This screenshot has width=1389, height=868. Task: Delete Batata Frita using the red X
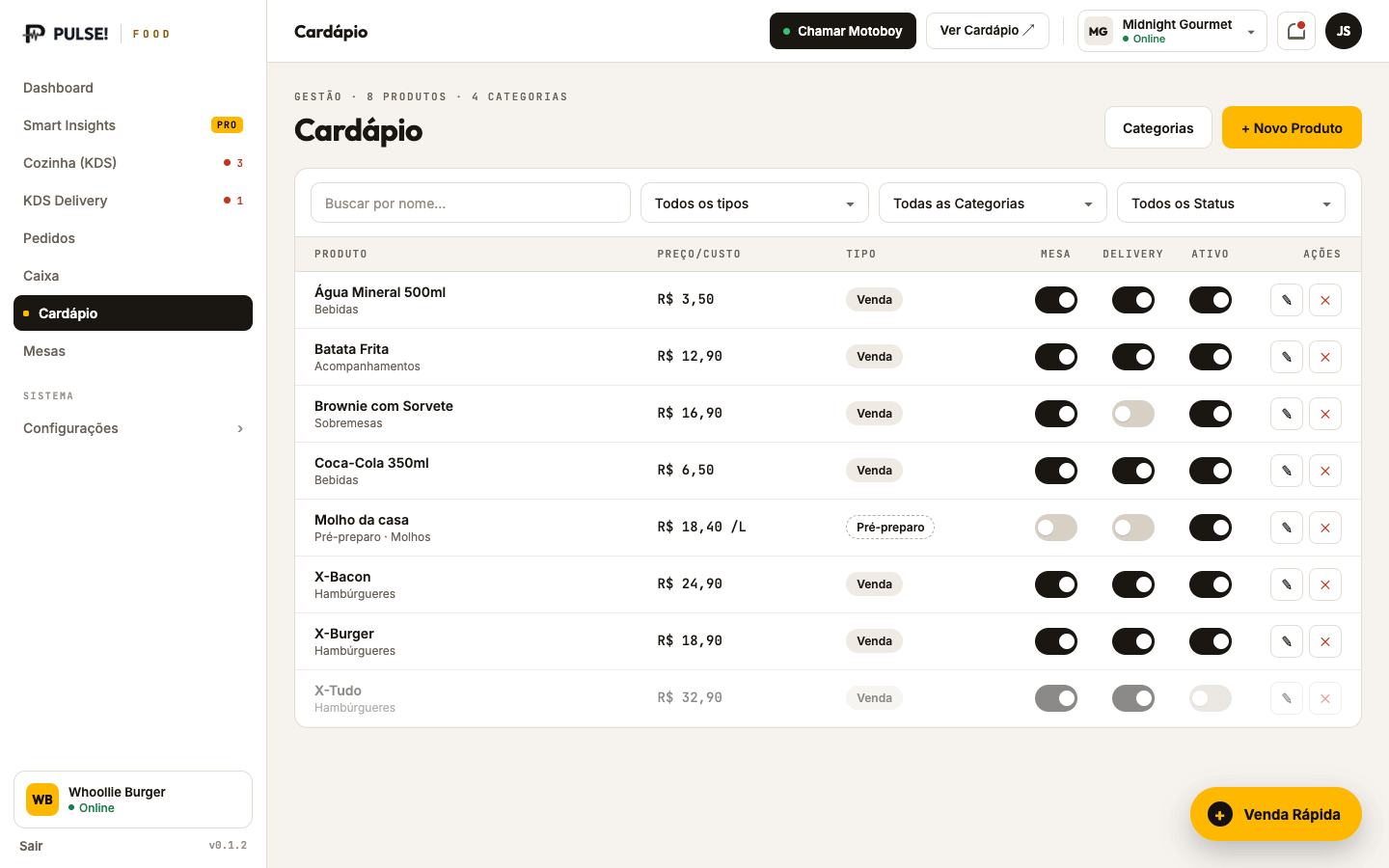coord(1325,357)
